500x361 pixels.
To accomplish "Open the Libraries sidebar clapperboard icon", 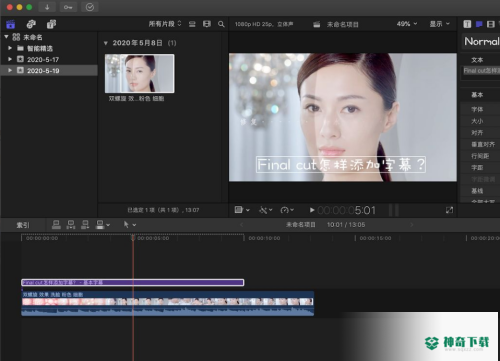I will 11,24.
